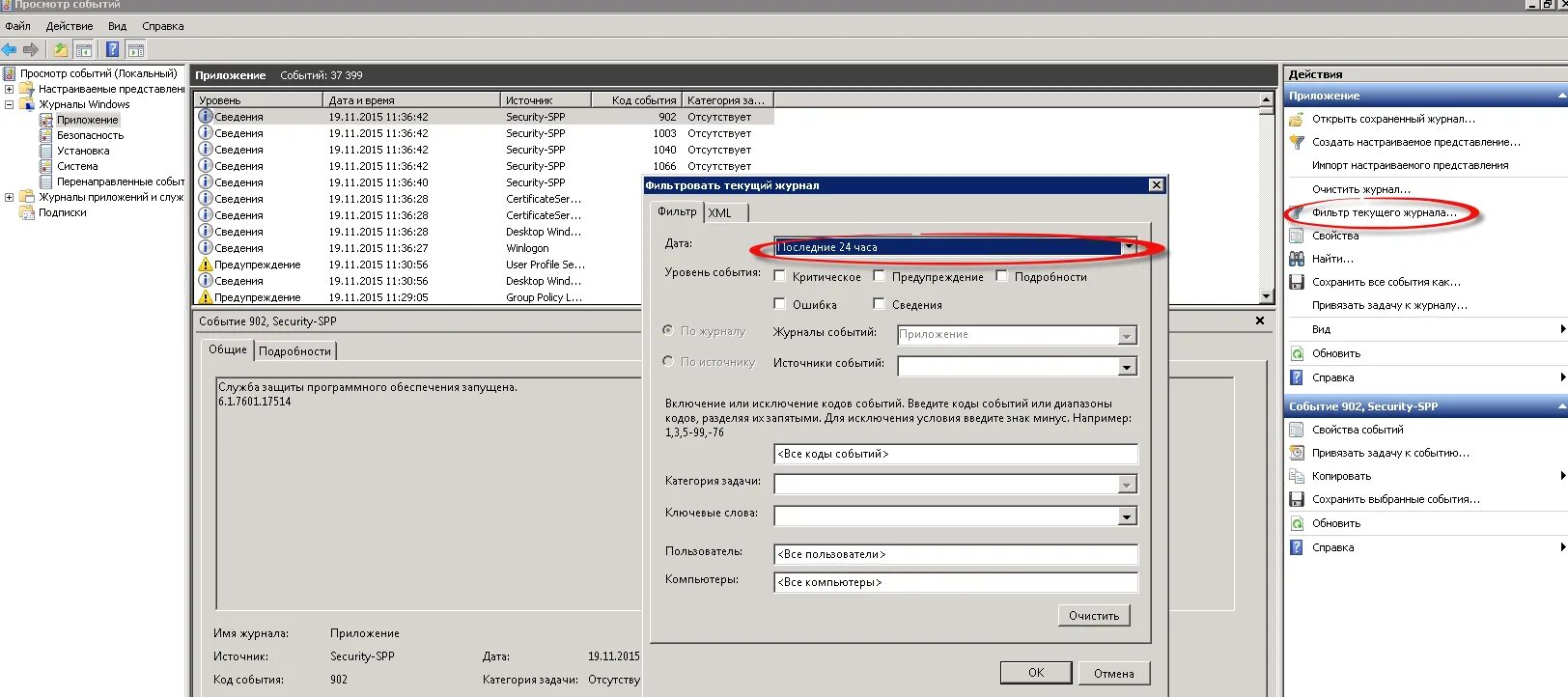This screenshot has height=697, width=1568.
Task: Expand the Журналы приложений и служб node
Action: [x=10, y=197]
